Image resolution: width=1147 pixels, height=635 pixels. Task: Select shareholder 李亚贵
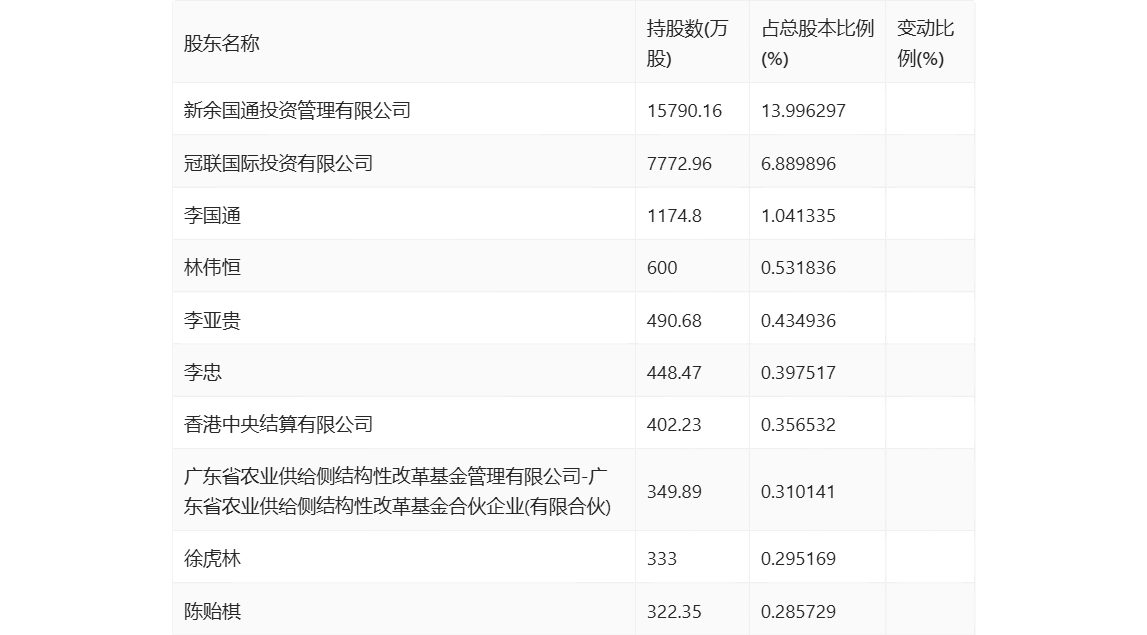point(212,320)
